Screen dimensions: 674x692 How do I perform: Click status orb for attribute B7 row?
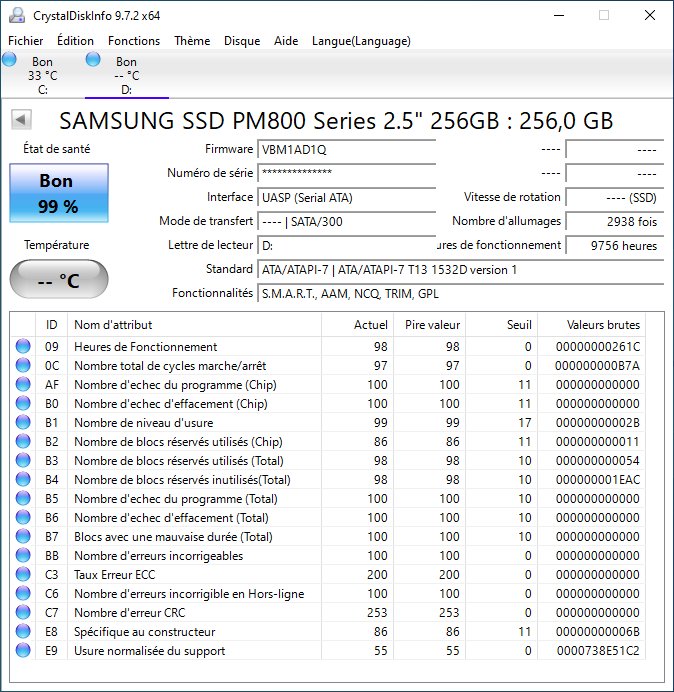pos(23,536)
